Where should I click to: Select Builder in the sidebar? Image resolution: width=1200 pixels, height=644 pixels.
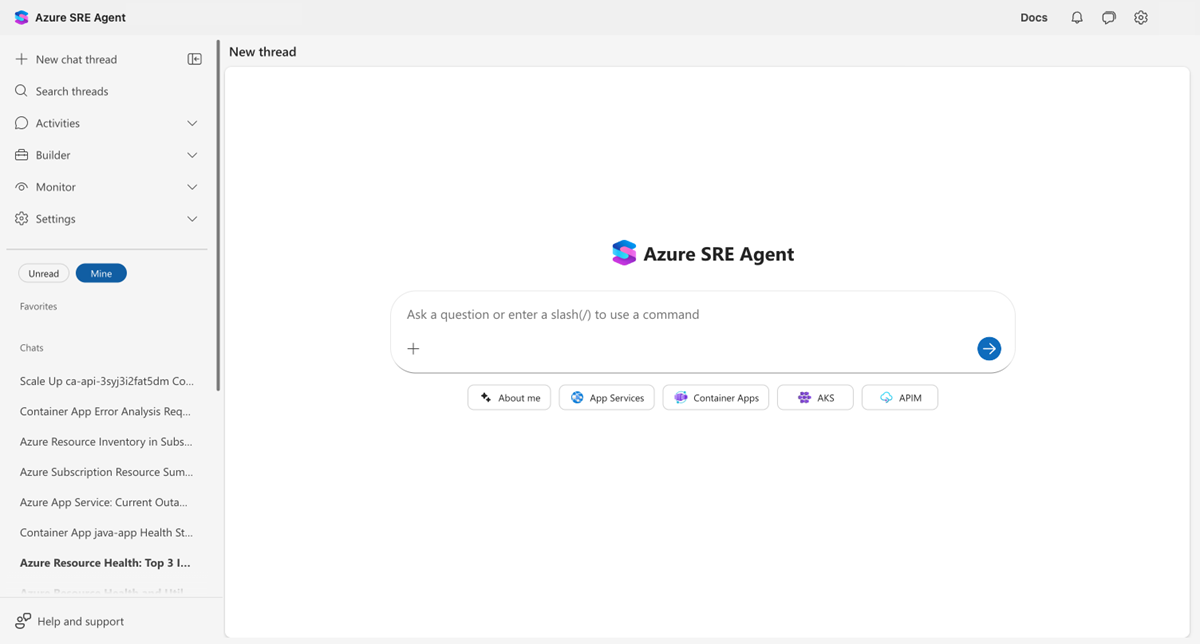click(x=53, y=155)
